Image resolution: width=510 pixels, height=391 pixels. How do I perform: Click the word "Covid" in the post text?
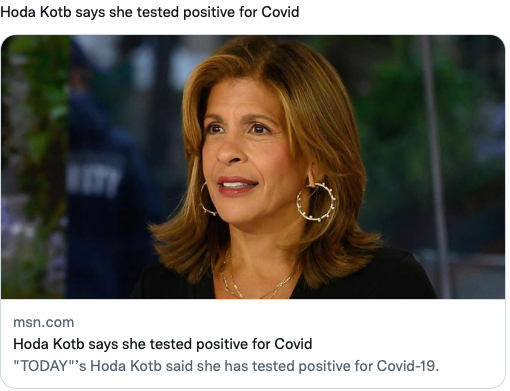click(280, 12)
